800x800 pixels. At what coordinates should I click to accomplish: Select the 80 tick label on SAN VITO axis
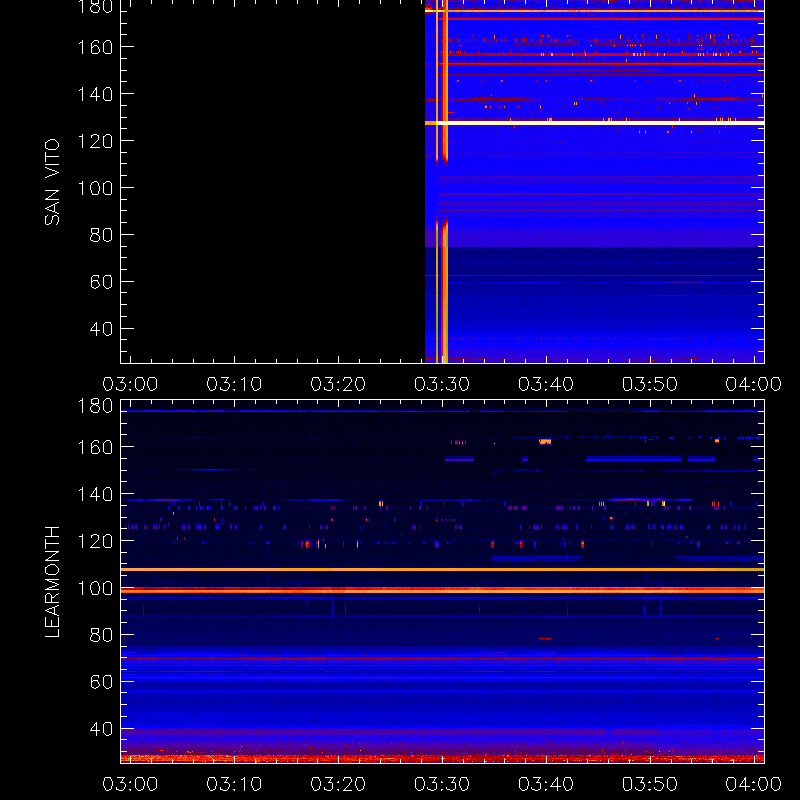click(x=101, y=235)
